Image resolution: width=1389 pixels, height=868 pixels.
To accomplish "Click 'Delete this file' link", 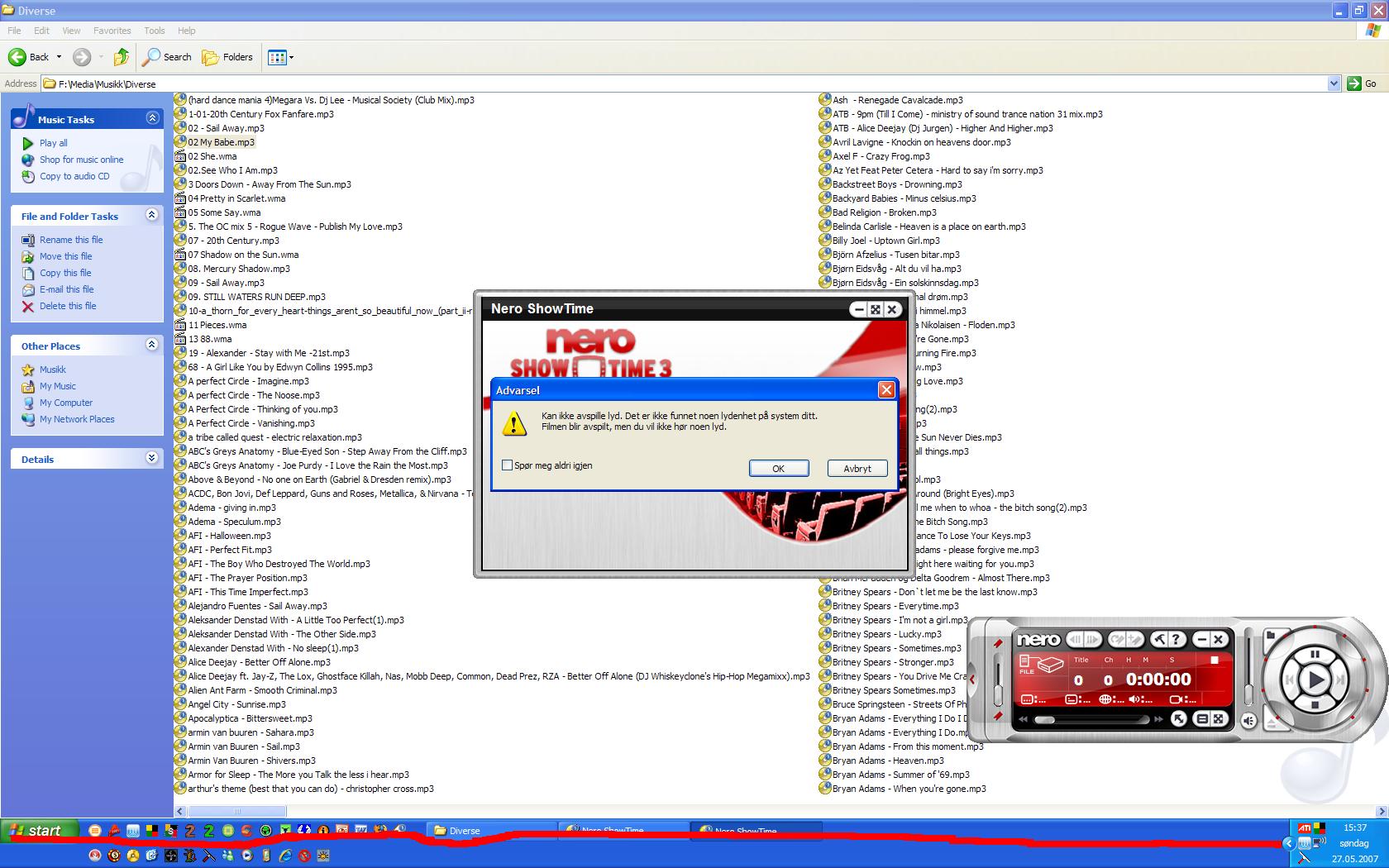I will pos(68,306).
